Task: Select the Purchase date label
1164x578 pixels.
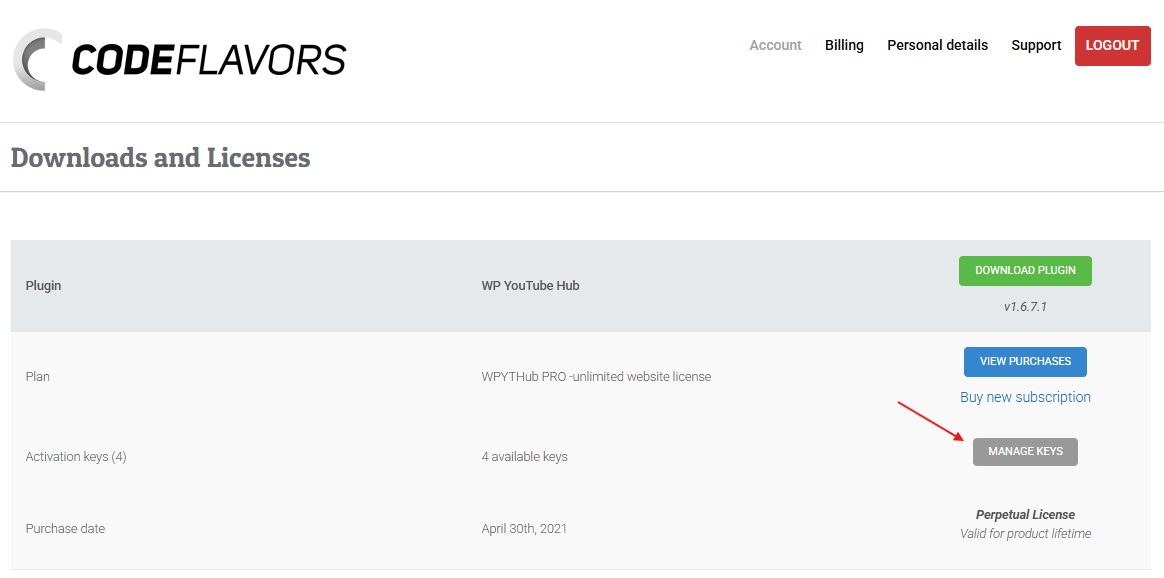Action: [x=65, y=529]
